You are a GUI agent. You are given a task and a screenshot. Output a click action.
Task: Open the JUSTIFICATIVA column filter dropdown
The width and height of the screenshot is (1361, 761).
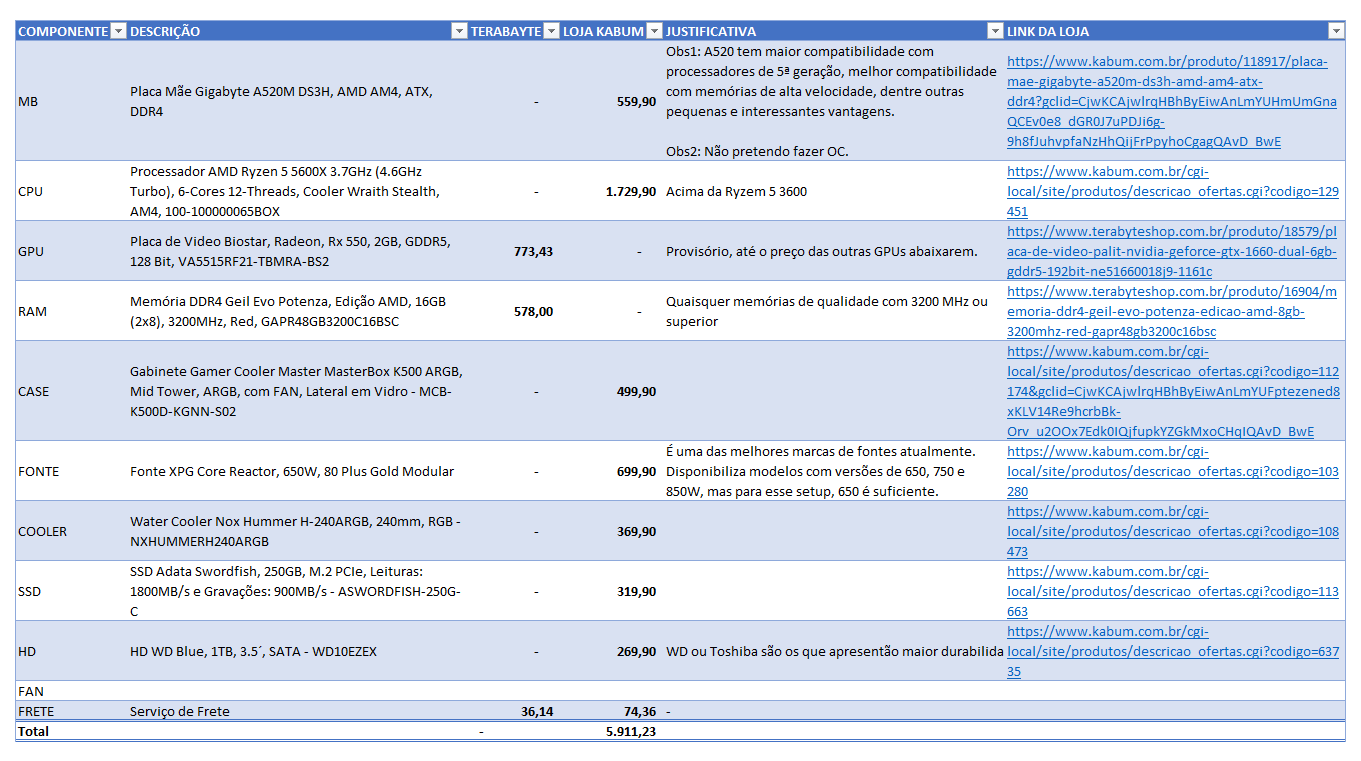[x=995, y=31]
